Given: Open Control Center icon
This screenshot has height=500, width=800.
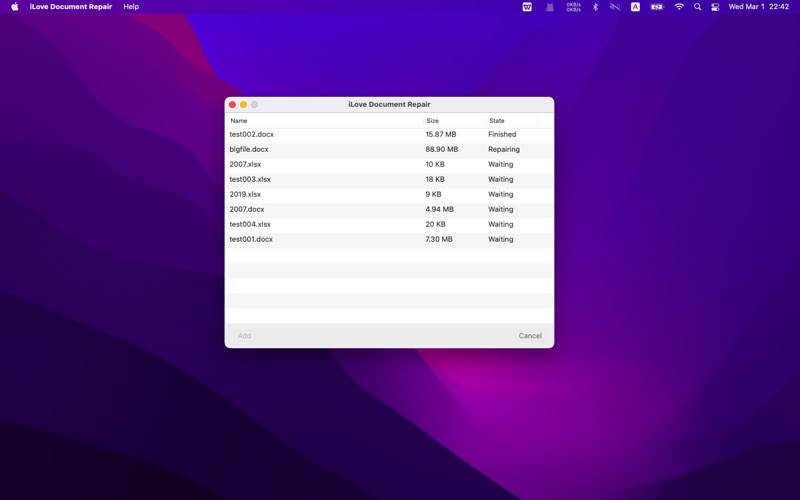Looking at the screenshot, I should [x=715, y=7].
